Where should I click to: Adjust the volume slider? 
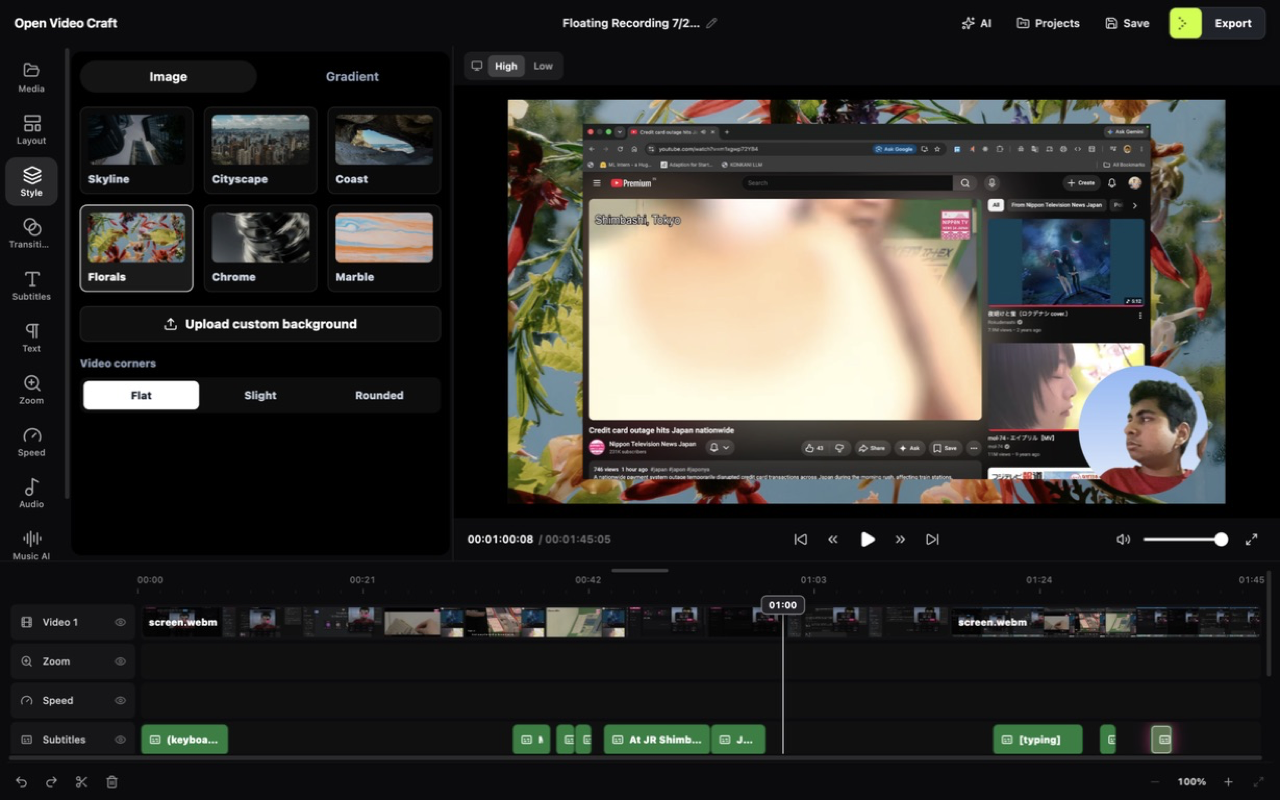click(x=1186, y=539)
